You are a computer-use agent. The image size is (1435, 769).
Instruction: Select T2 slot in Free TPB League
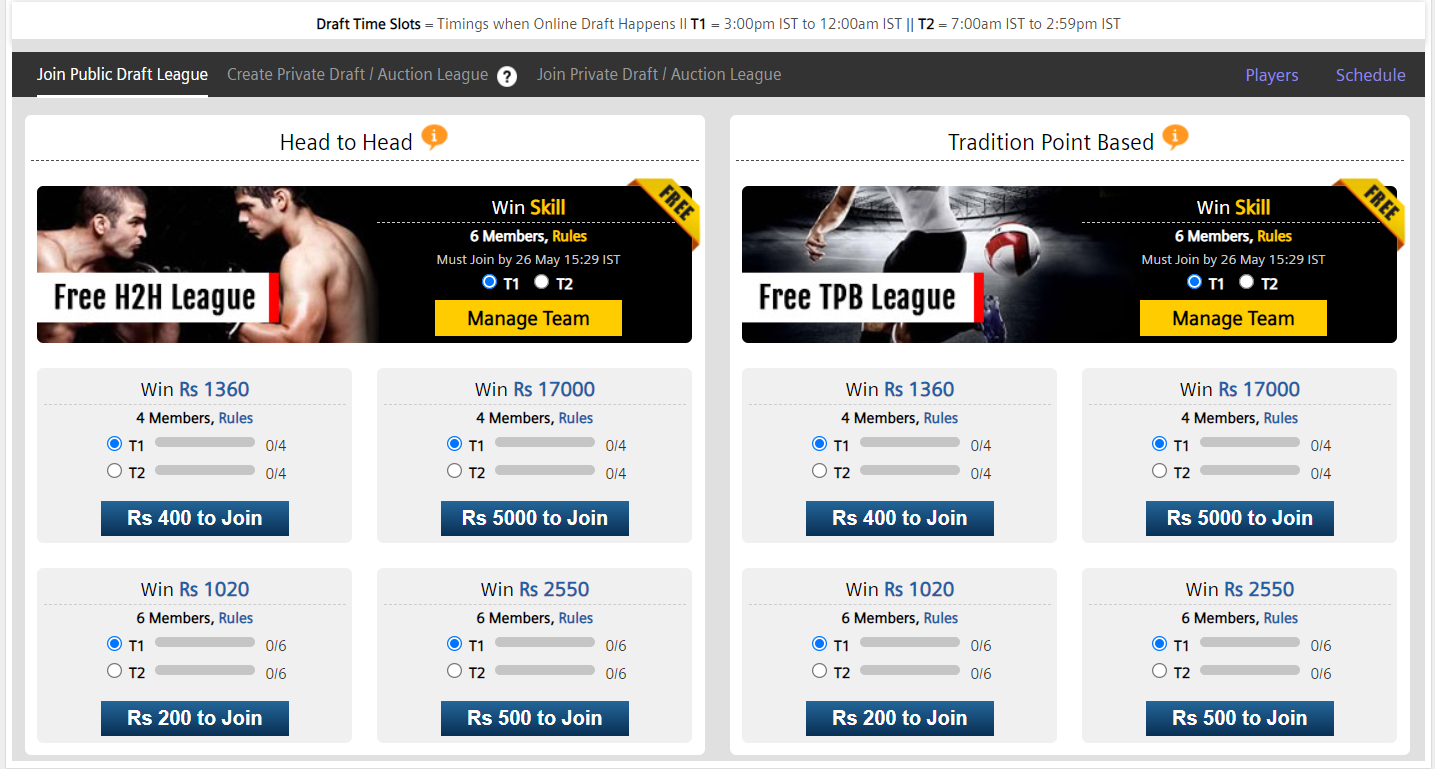[1246, 282]
